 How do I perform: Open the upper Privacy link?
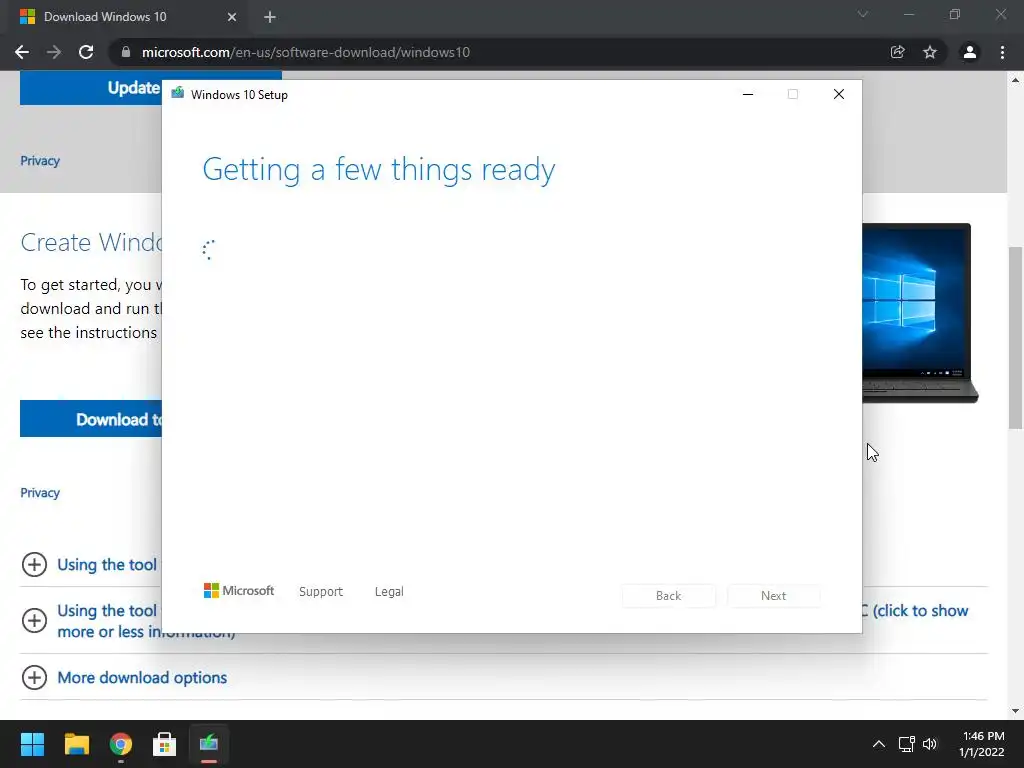tap(40, 161)
